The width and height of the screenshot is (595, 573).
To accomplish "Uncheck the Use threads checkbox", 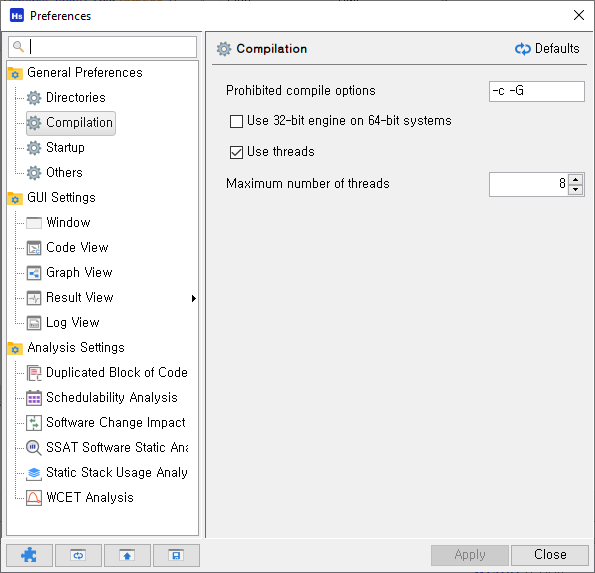I will (x=236, y=152).
